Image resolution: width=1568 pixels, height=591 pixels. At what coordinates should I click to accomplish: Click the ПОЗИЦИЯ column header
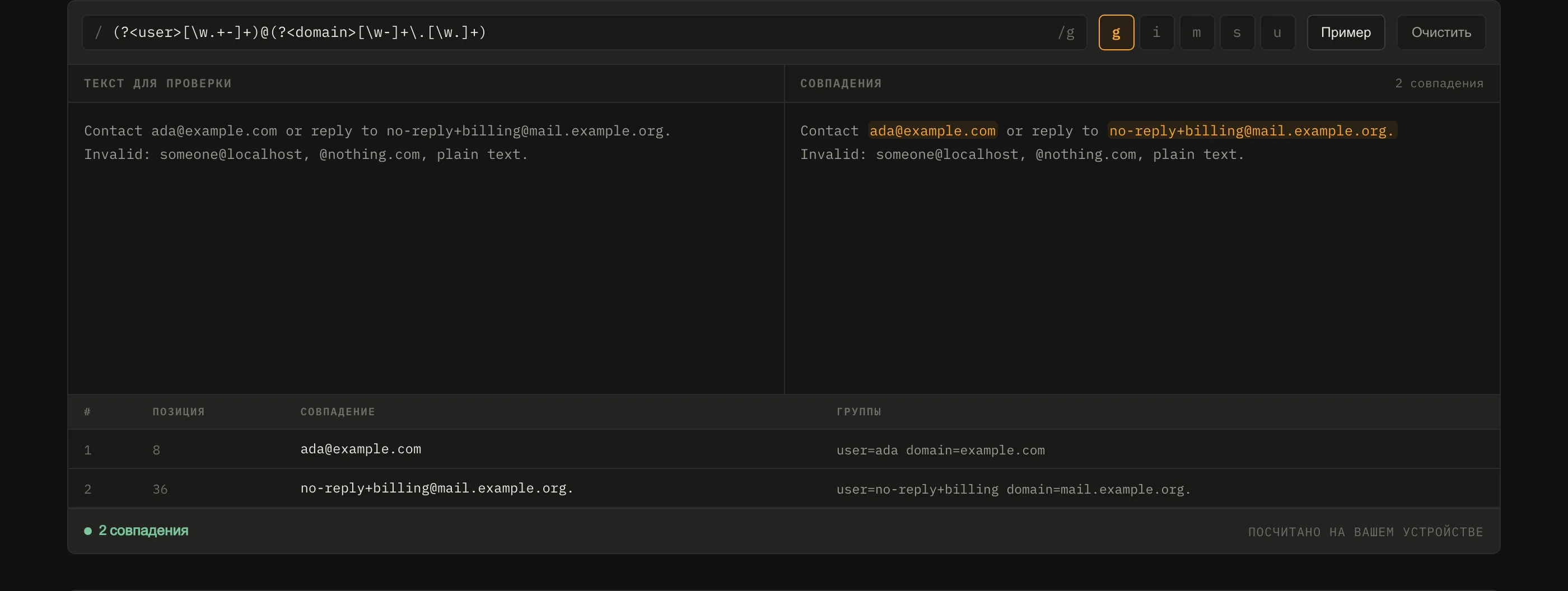178,412
